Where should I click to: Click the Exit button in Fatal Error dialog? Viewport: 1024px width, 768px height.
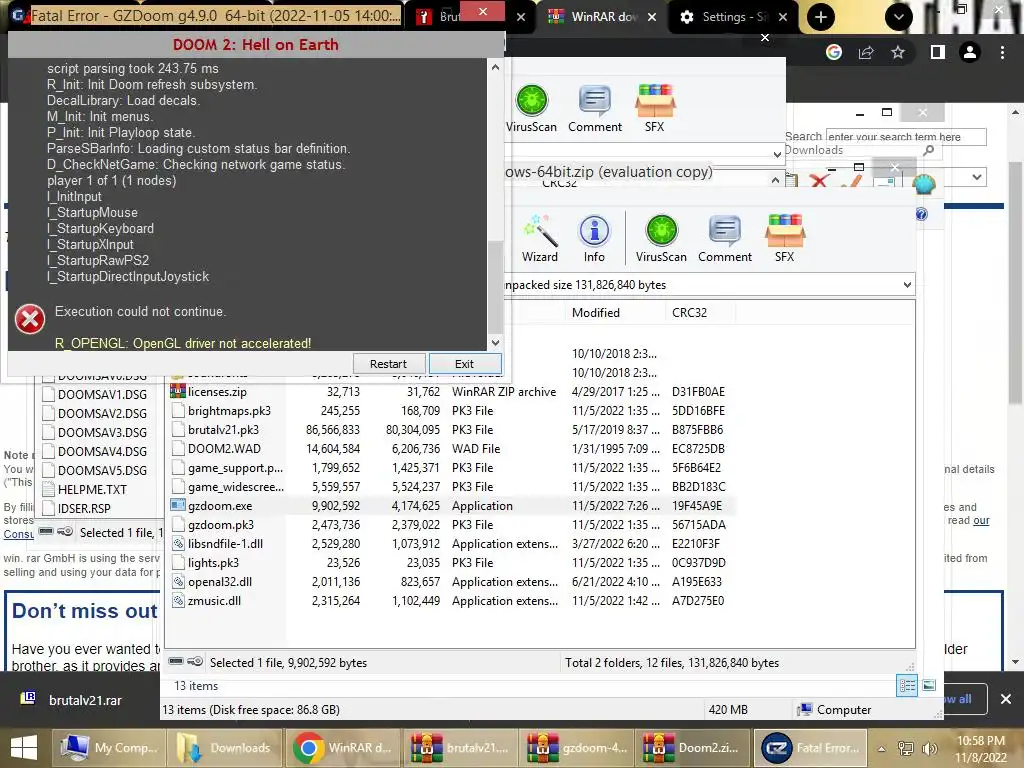pos(464,364)
